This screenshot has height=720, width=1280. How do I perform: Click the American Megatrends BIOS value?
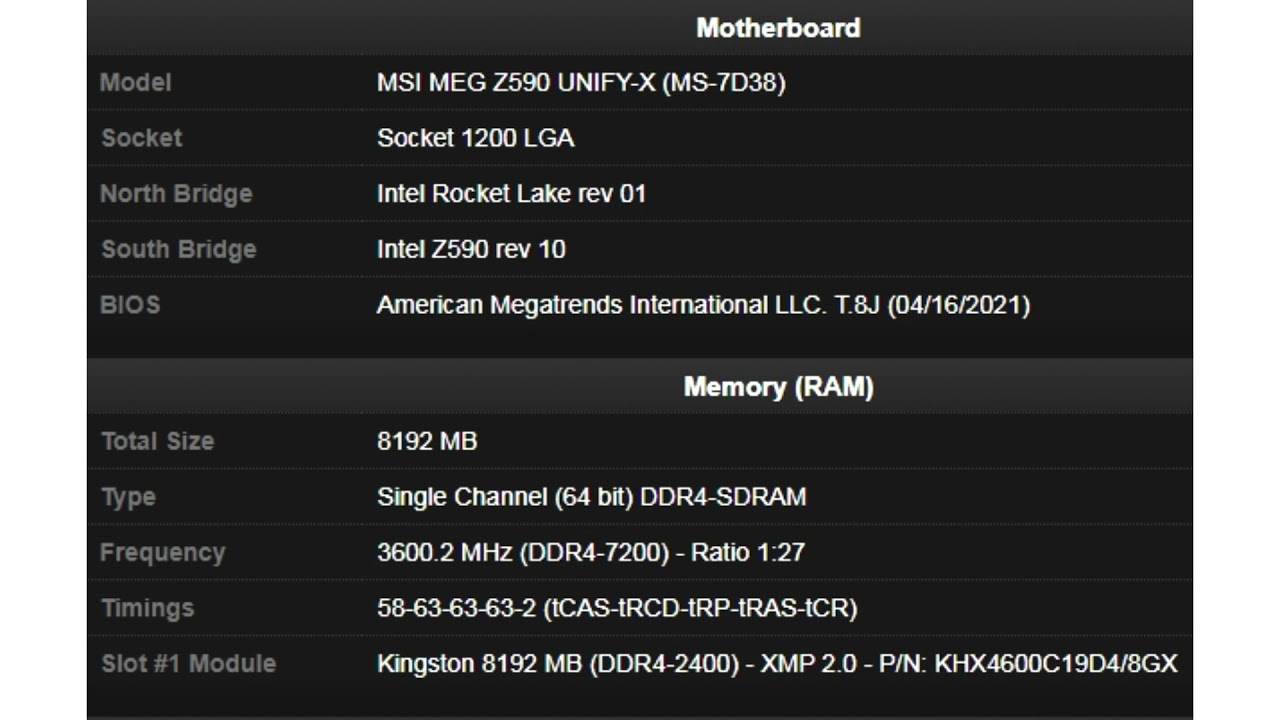pos(703,305)
